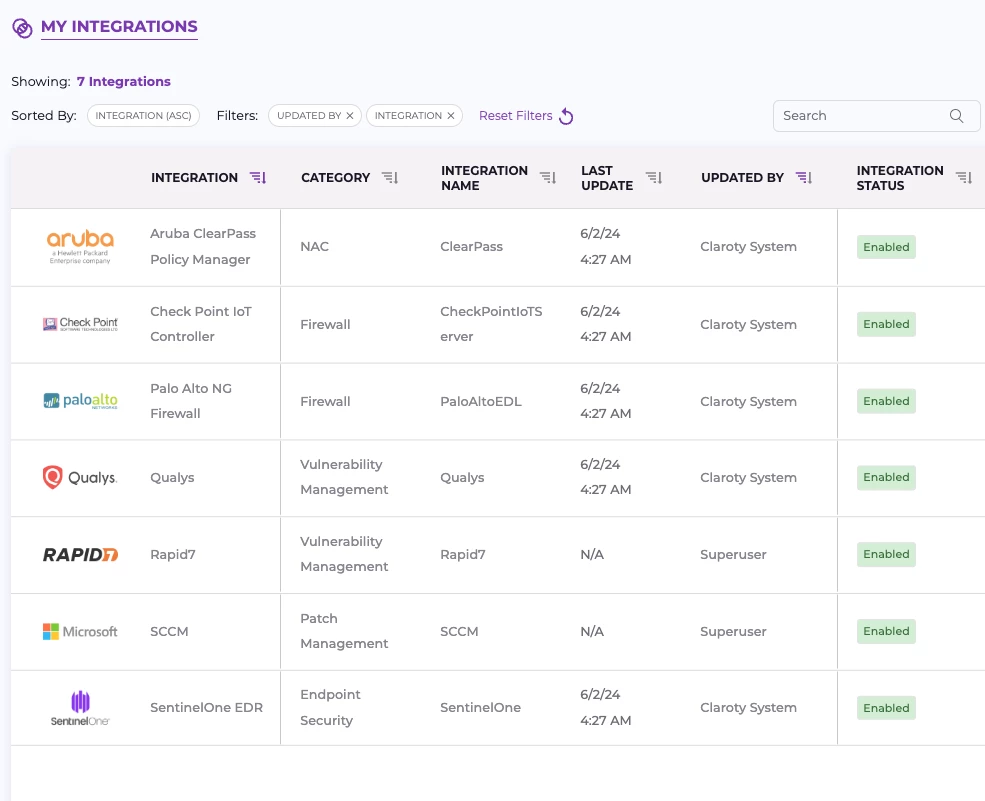Click the SentinelOne logo
This screenshot has height=801, width=985.
pos(80,708)
